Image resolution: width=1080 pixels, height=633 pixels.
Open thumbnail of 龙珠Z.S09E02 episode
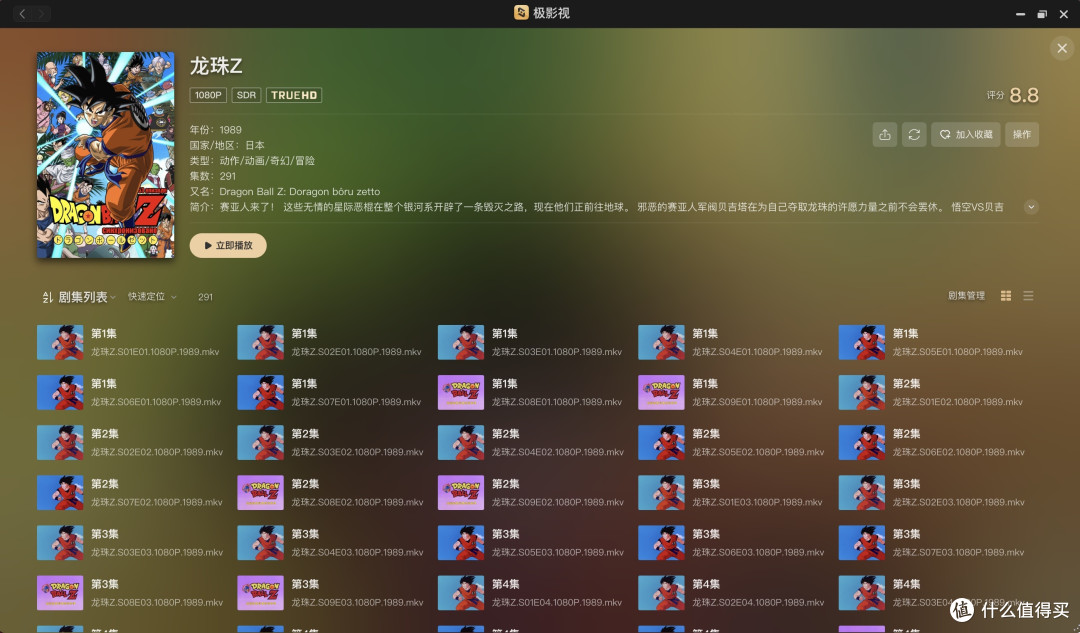click(x=461, y=492)
